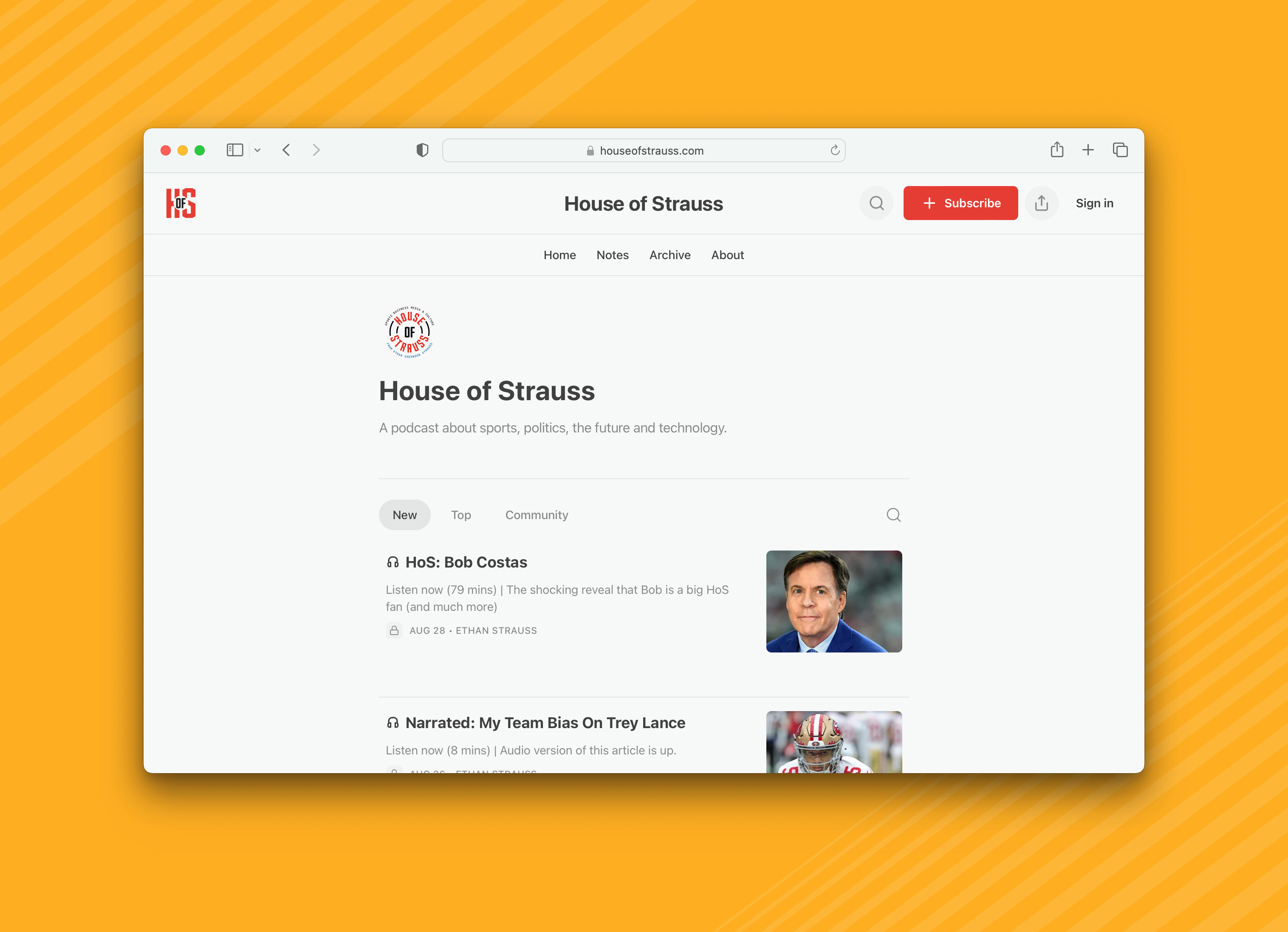
Task: Click the headphones icon beside Narrated: My Team Bias
Action: (x=393, y=723)
